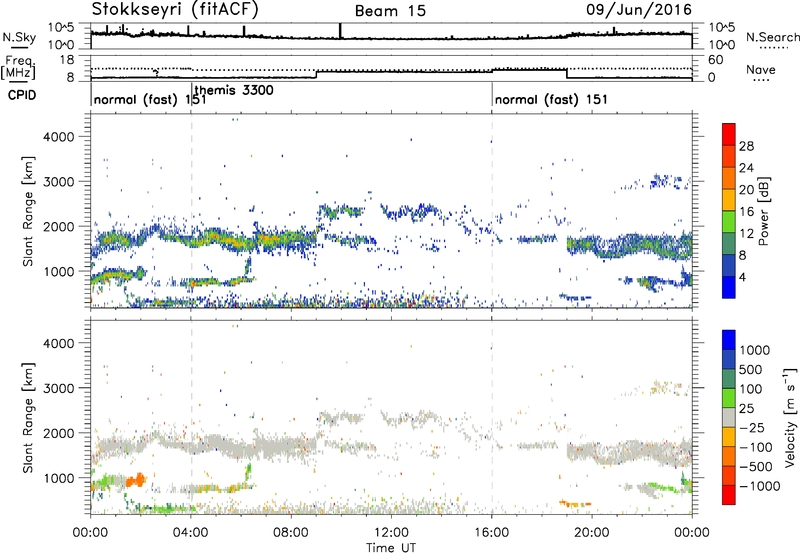Click the 'N.Search' legend label
Image resolution: width=800 pixels, height=554 pixels.
(772, 37)
